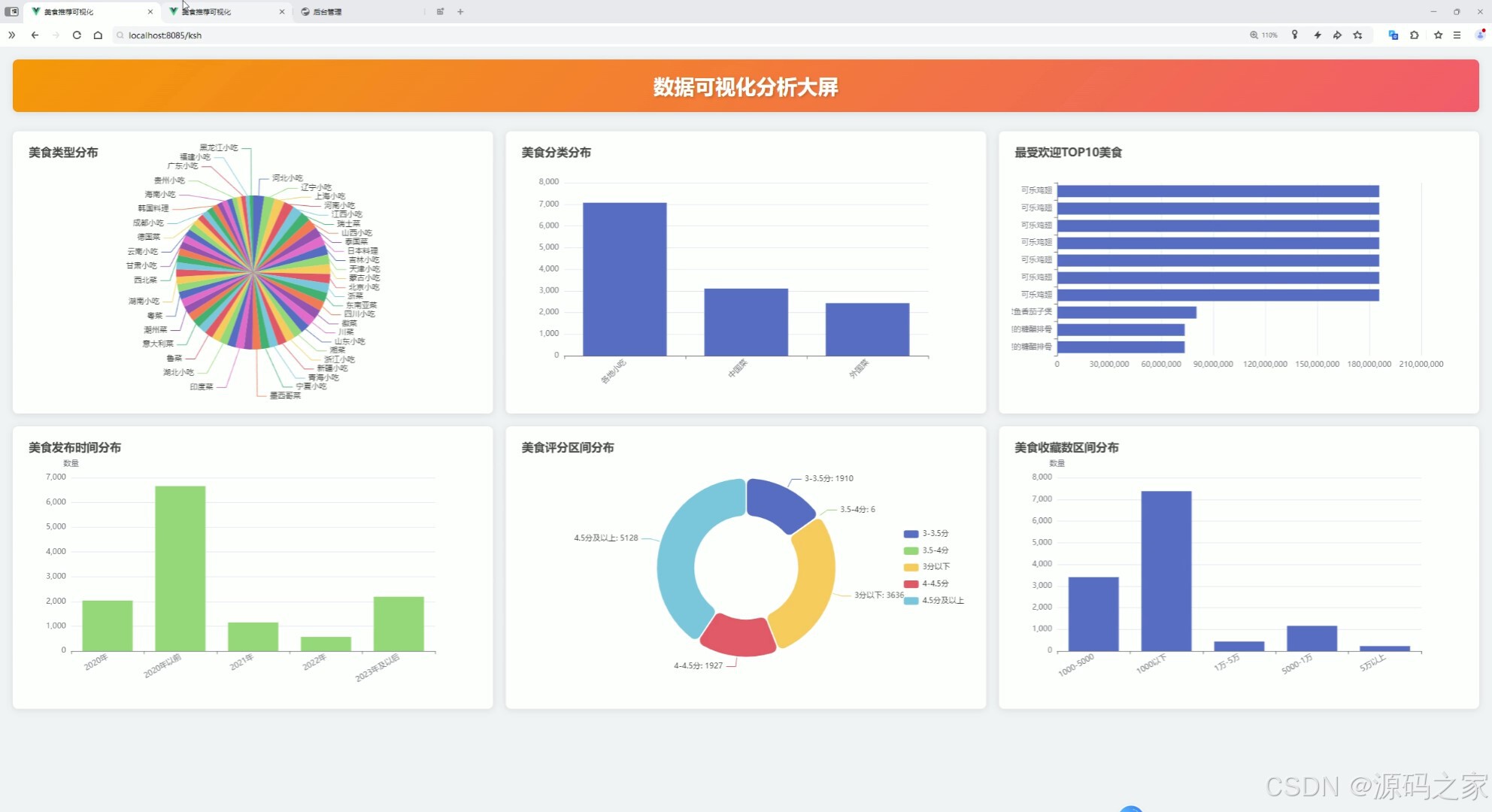Open a new tab with plus button
The width and height of the screenshot is (1492, 812).
coord(460,12)
